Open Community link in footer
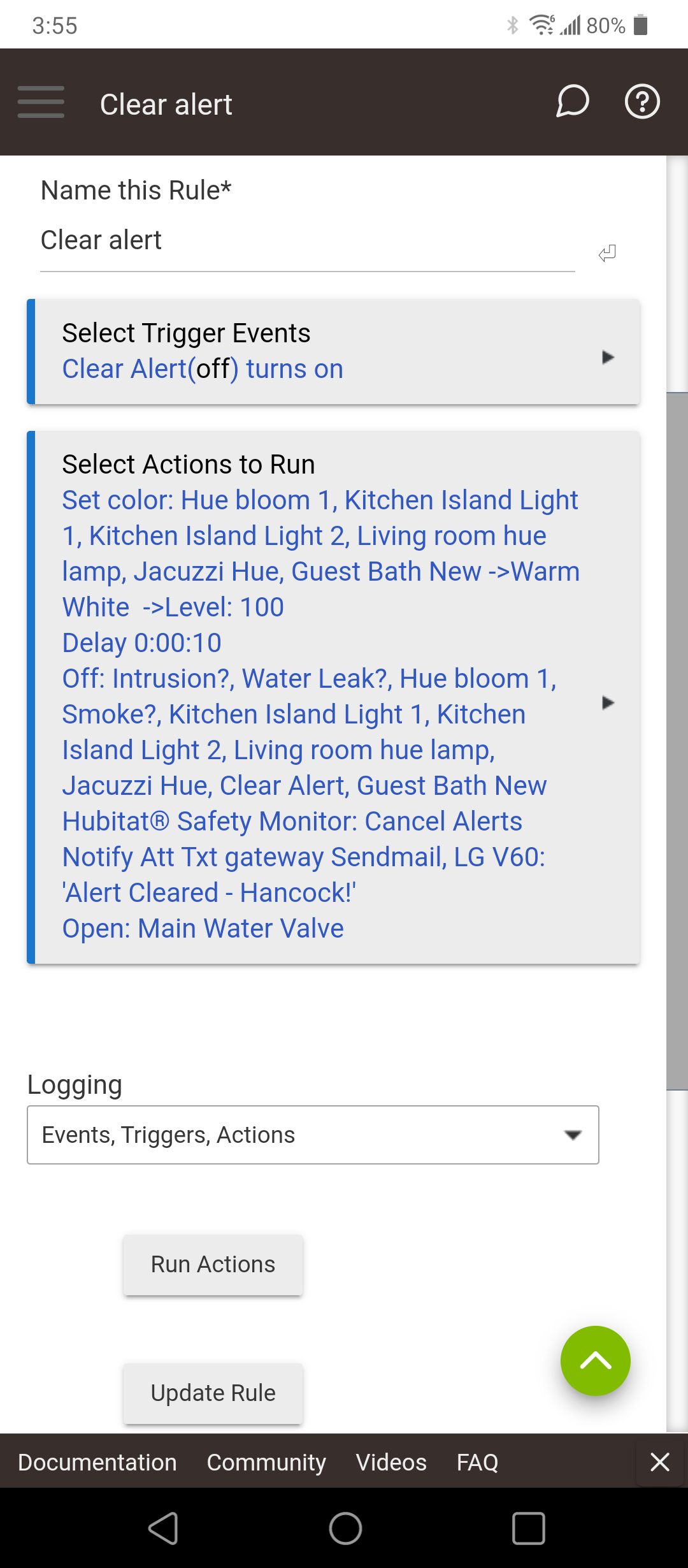The width and height of the screenshot is (688, 1568). (266, 1462)
